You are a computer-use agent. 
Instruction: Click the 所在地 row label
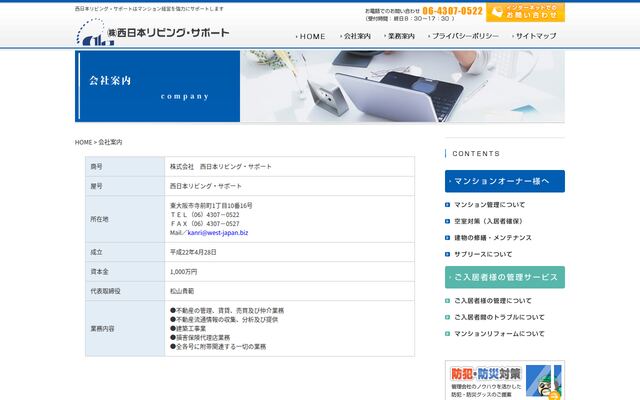[x=125, y=219]
